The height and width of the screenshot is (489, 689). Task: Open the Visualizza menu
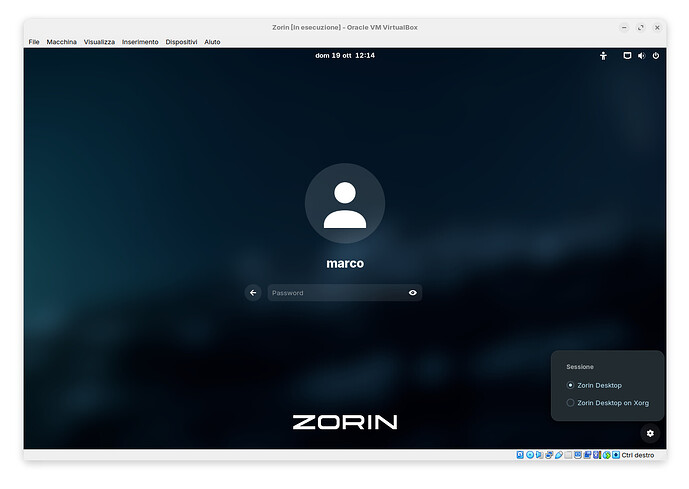(99, 42)
